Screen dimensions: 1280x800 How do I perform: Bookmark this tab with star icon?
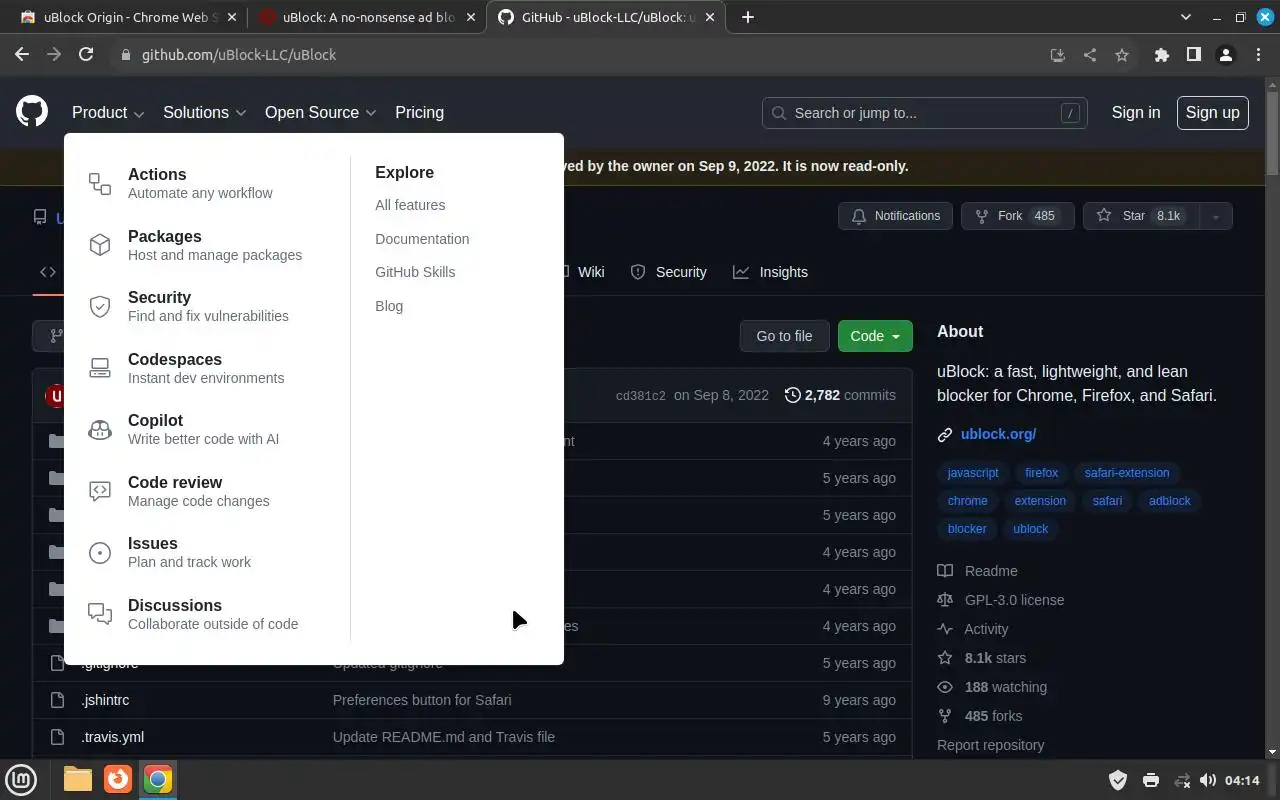point(1122,55)
